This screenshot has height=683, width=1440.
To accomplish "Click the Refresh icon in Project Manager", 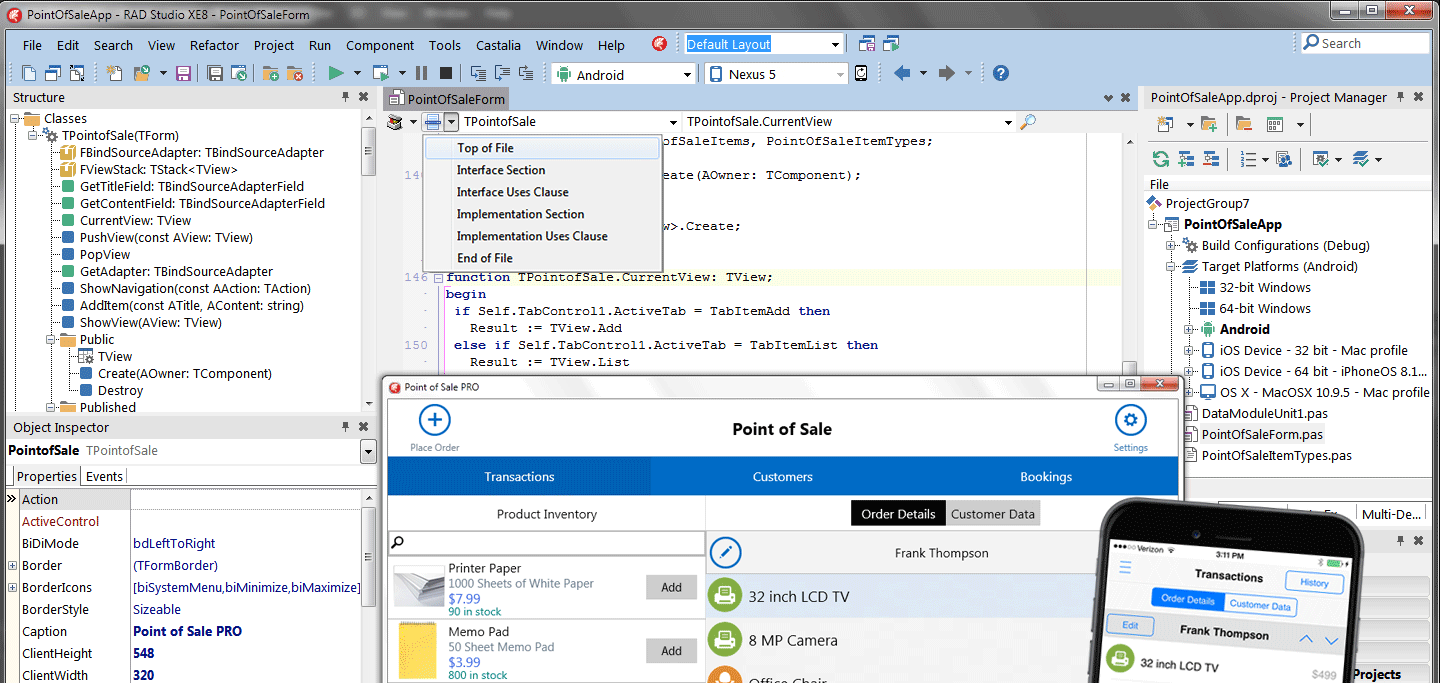I will click(x=1161, y=159).
